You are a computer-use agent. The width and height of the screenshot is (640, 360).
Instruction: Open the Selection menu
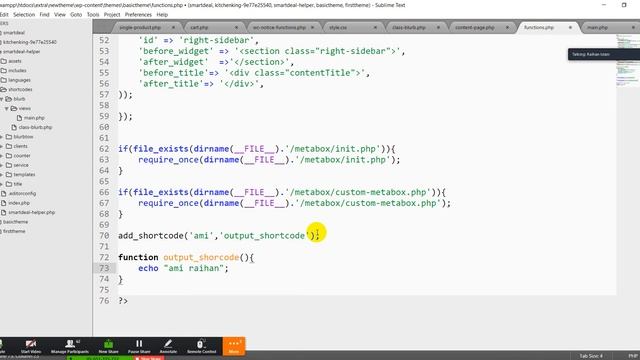point(24,14)
